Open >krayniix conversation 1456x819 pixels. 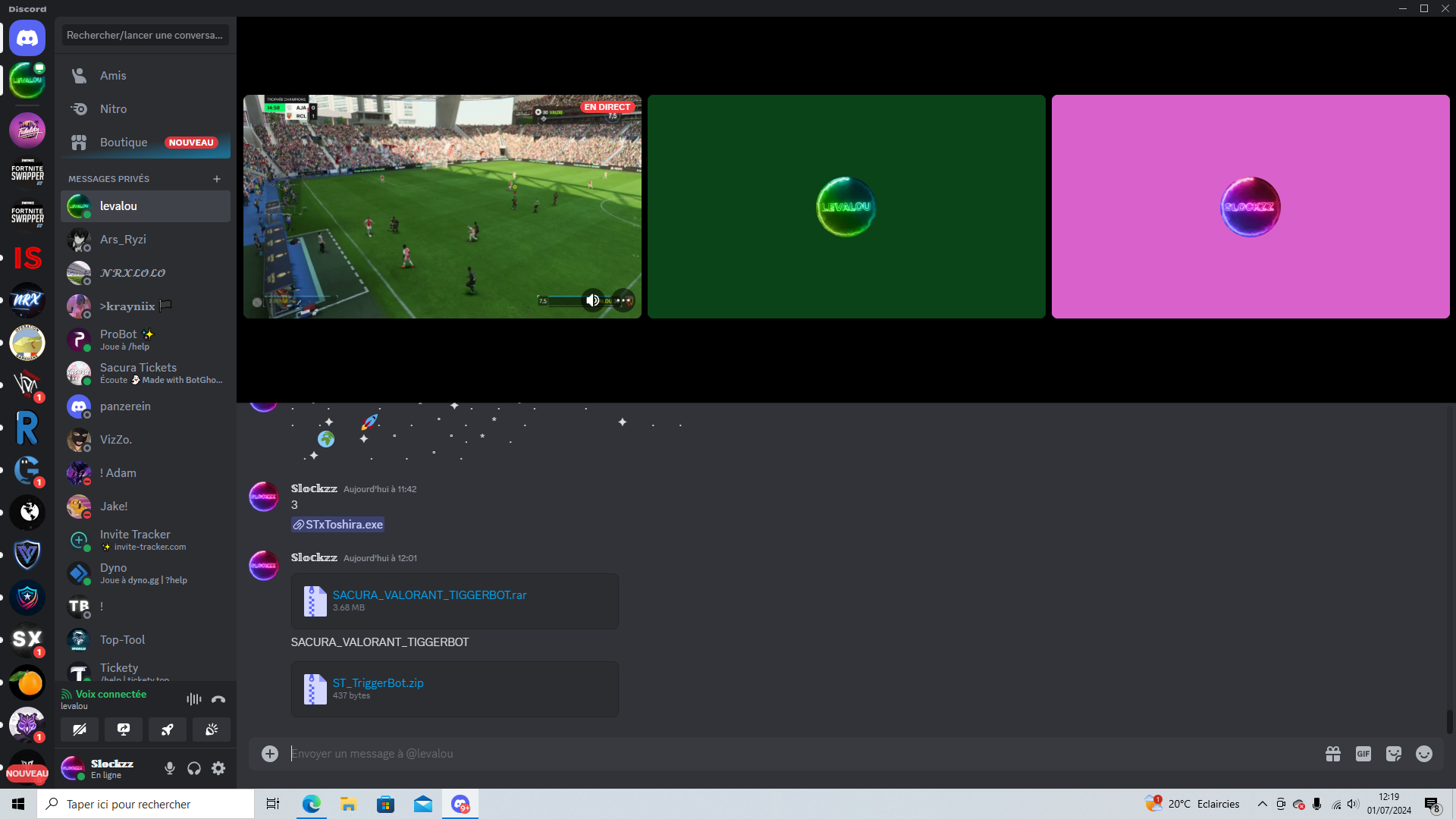point(146,306)
